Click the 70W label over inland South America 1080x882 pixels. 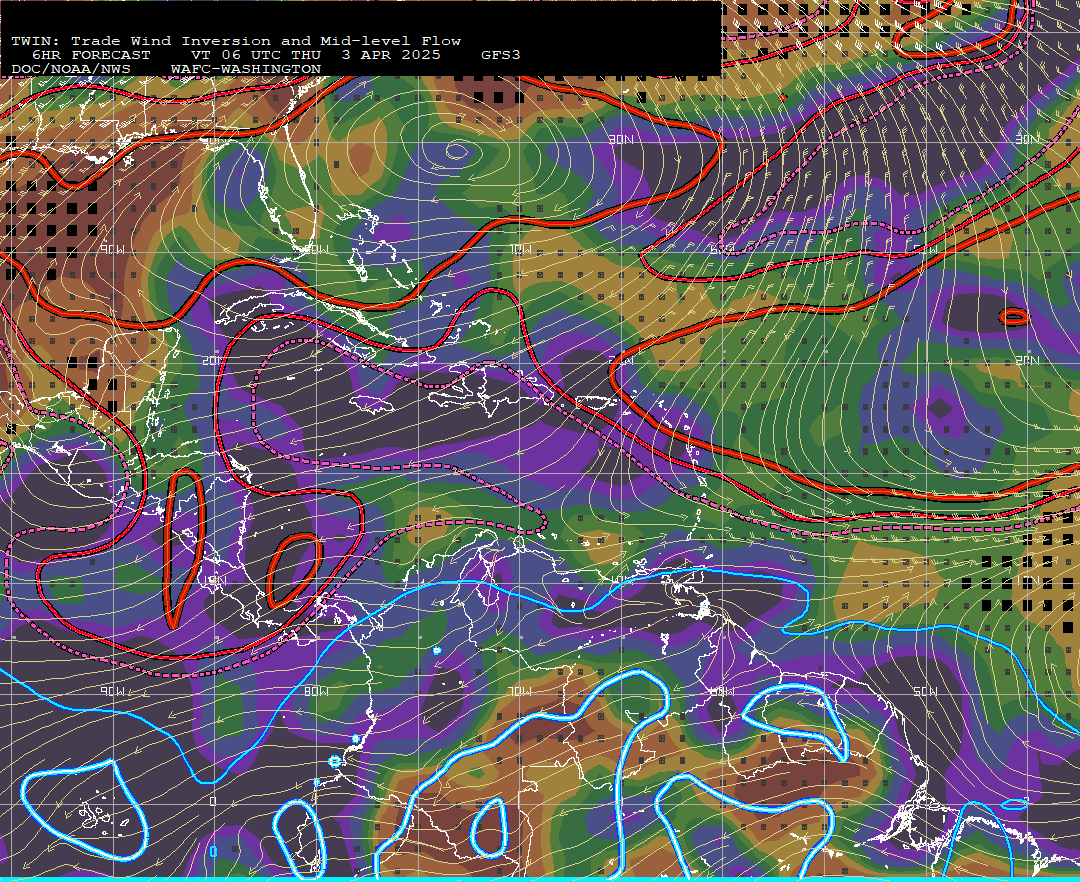pyautogui.click(x=520, y=691)
